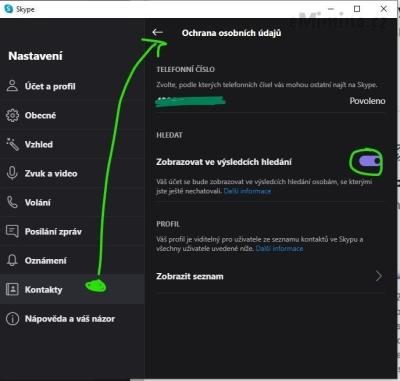Open Nápověda a váš názor section
400x381 pixels.
72,318
